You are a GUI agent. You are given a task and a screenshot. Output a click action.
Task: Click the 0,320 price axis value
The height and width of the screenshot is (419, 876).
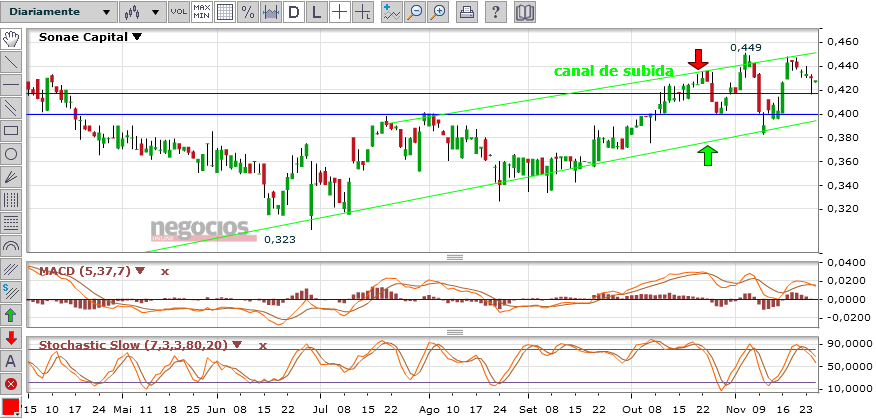click(842, 209)
